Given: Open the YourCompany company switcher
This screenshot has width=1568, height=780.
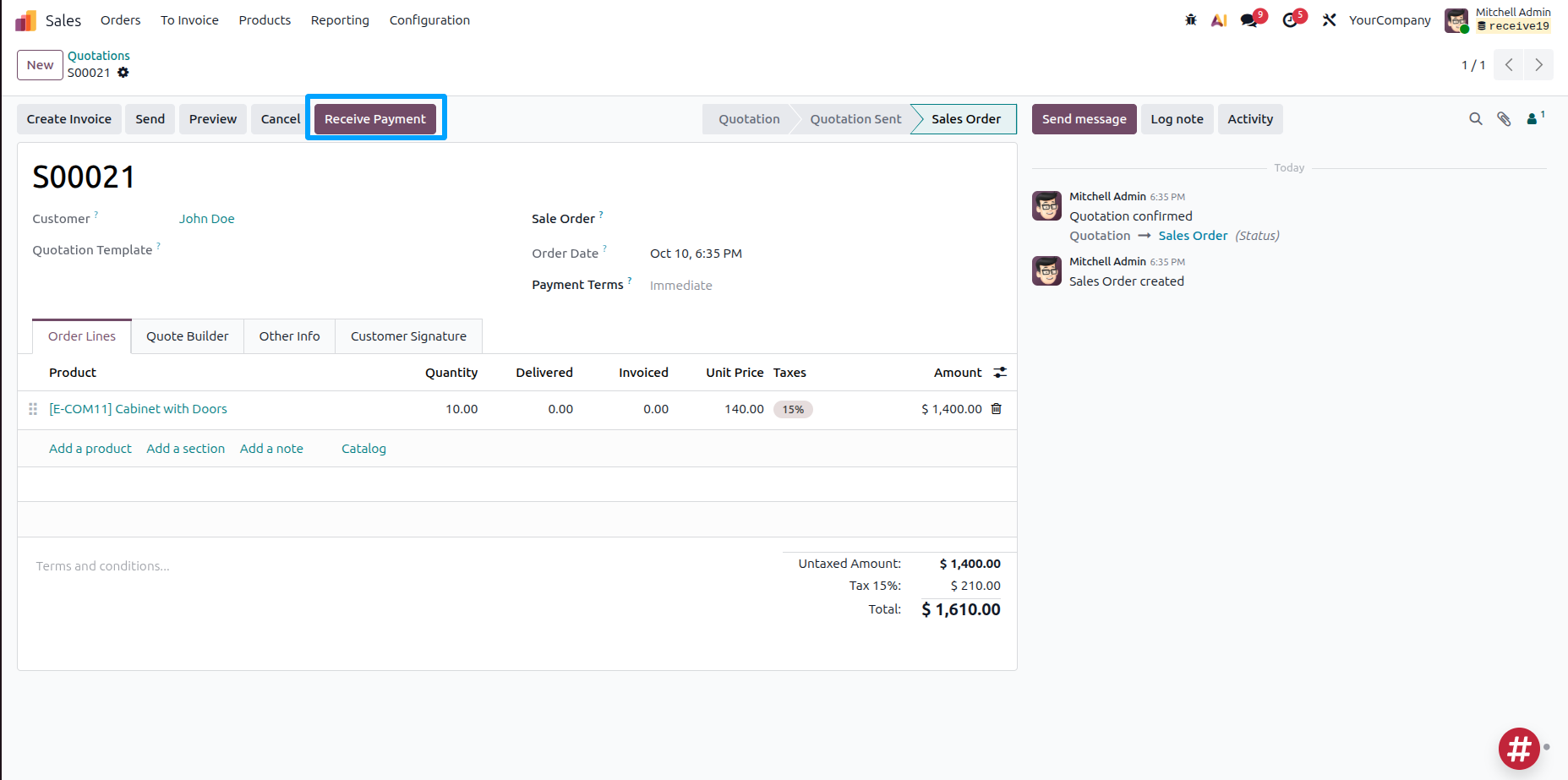Looking at the screenshot, I should tap(1390, 20).
